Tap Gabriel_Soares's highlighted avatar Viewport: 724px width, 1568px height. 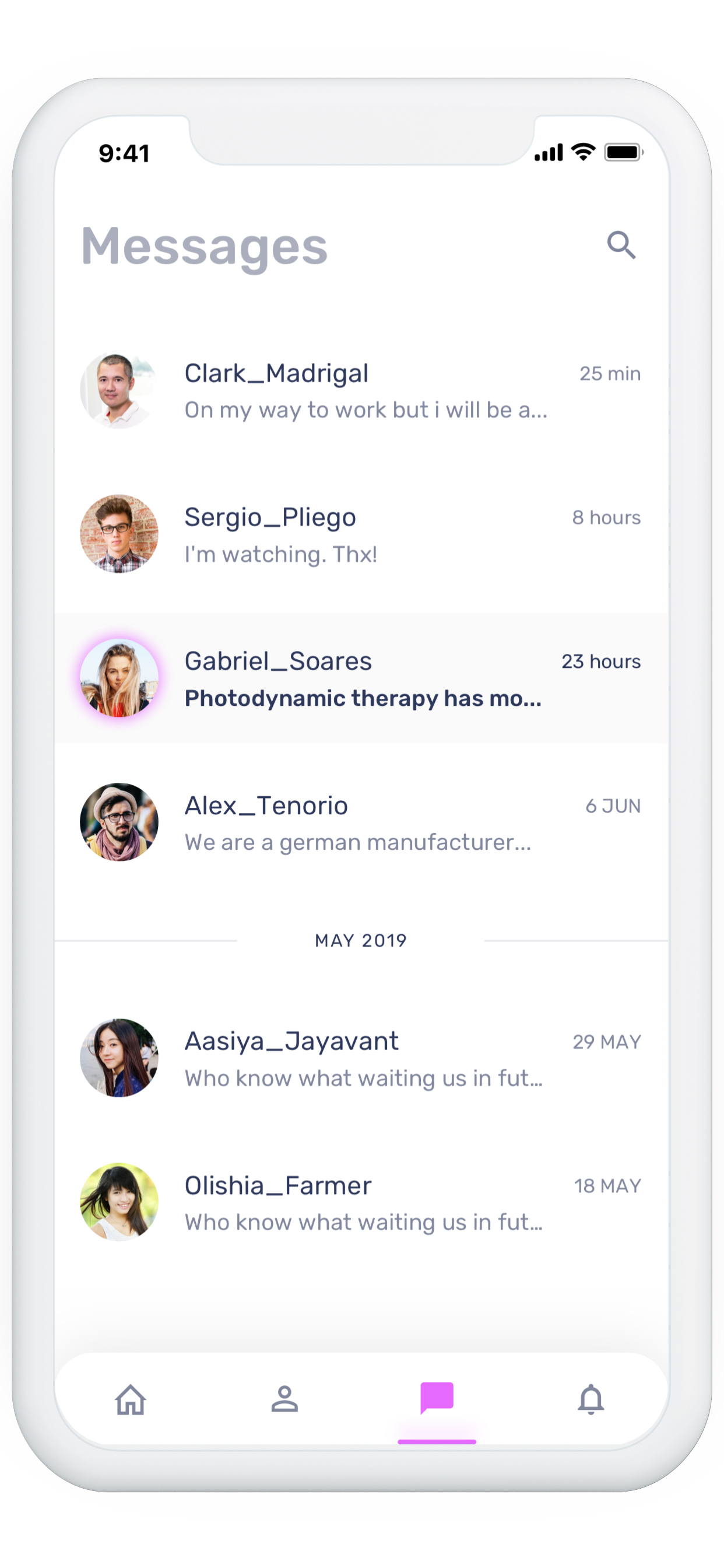[120, 678]
